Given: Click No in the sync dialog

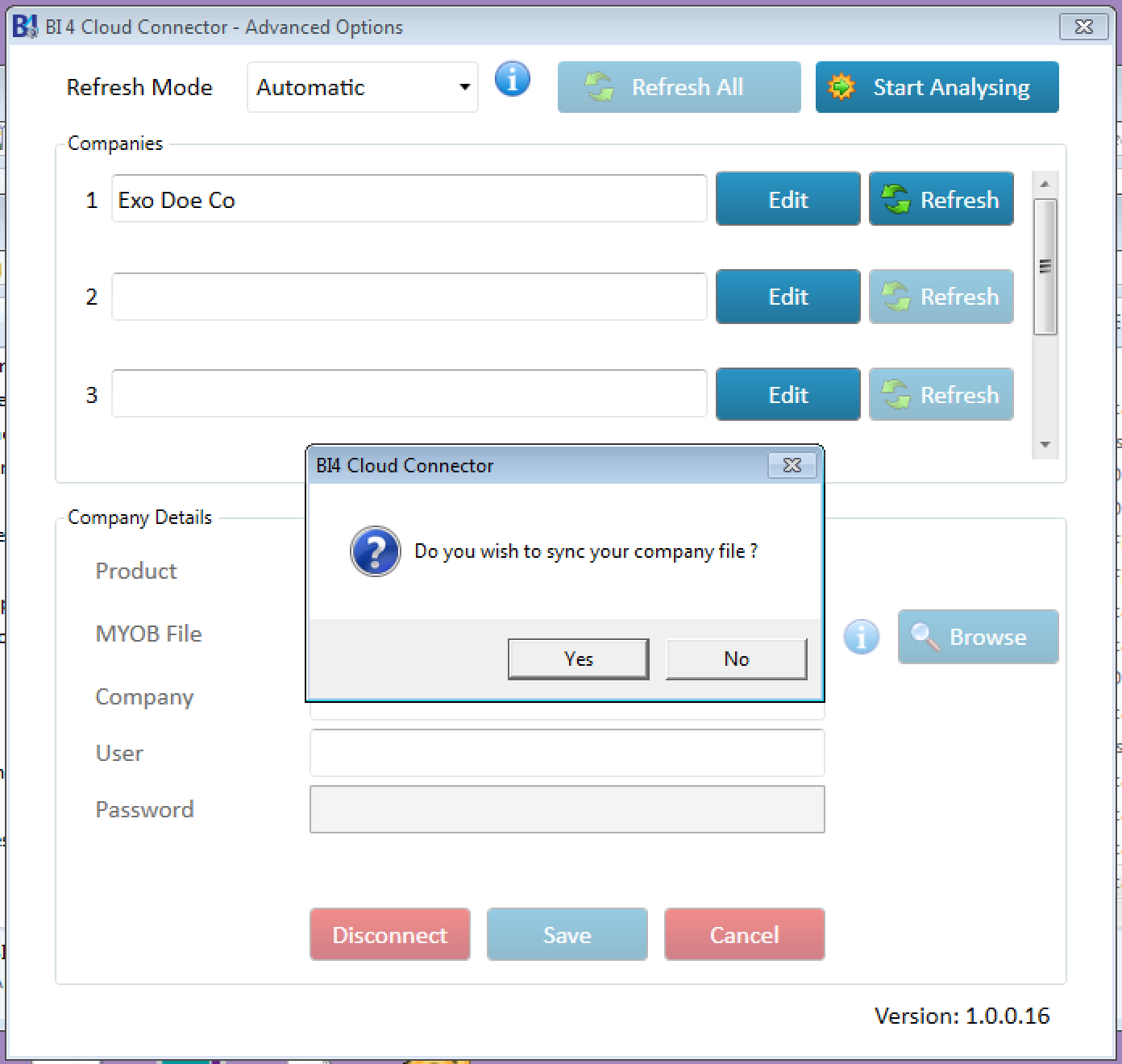Looking at the screenshot, I should [x=736, y=659].
